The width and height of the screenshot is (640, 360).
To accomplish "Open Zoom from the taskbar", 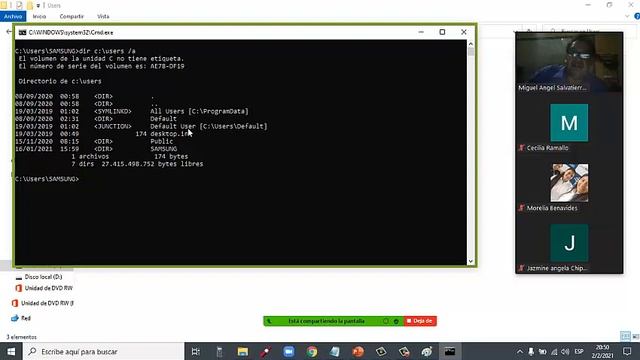I will click(x=289, y=351).
